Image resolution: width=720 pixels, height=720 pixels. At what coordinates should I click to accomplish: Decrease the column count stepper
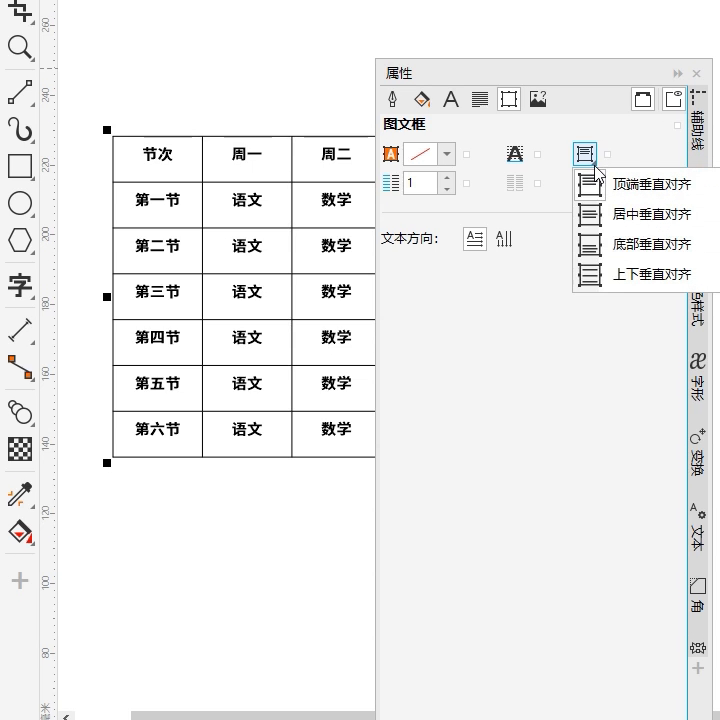click(447, 189)
